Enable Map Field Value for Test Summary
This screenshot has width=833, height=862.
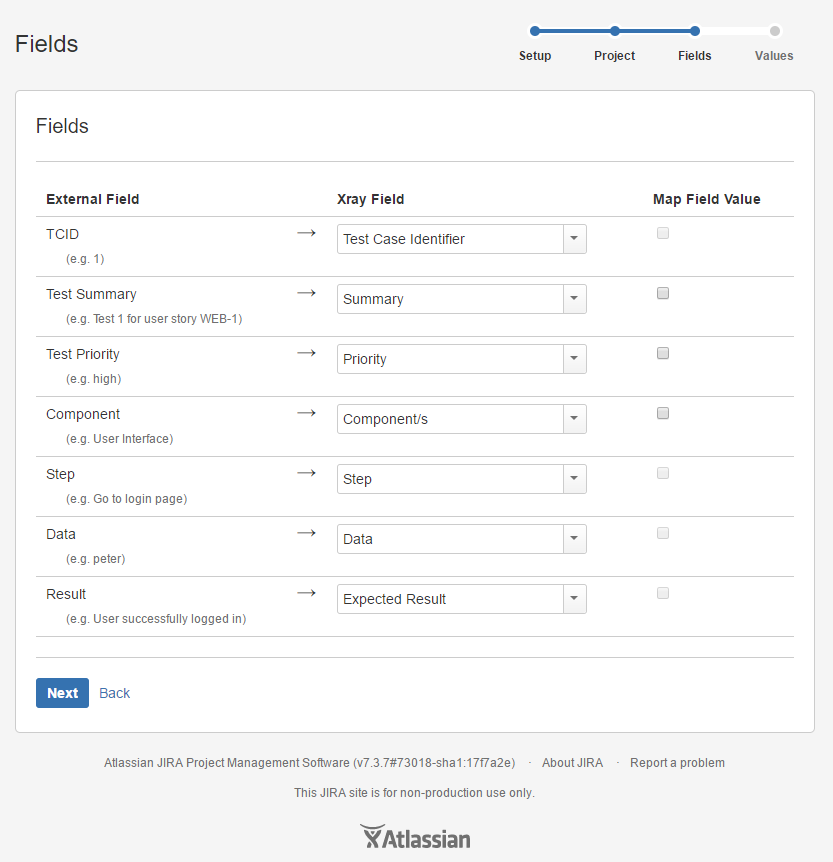pos(663,293)
